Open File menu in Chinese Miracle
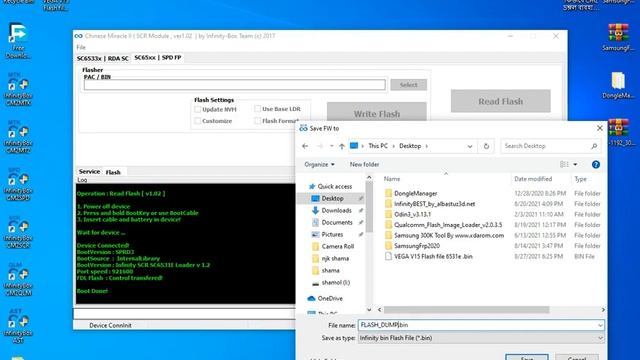The width and height of the screenshot is (640, 360). (81, 48)
